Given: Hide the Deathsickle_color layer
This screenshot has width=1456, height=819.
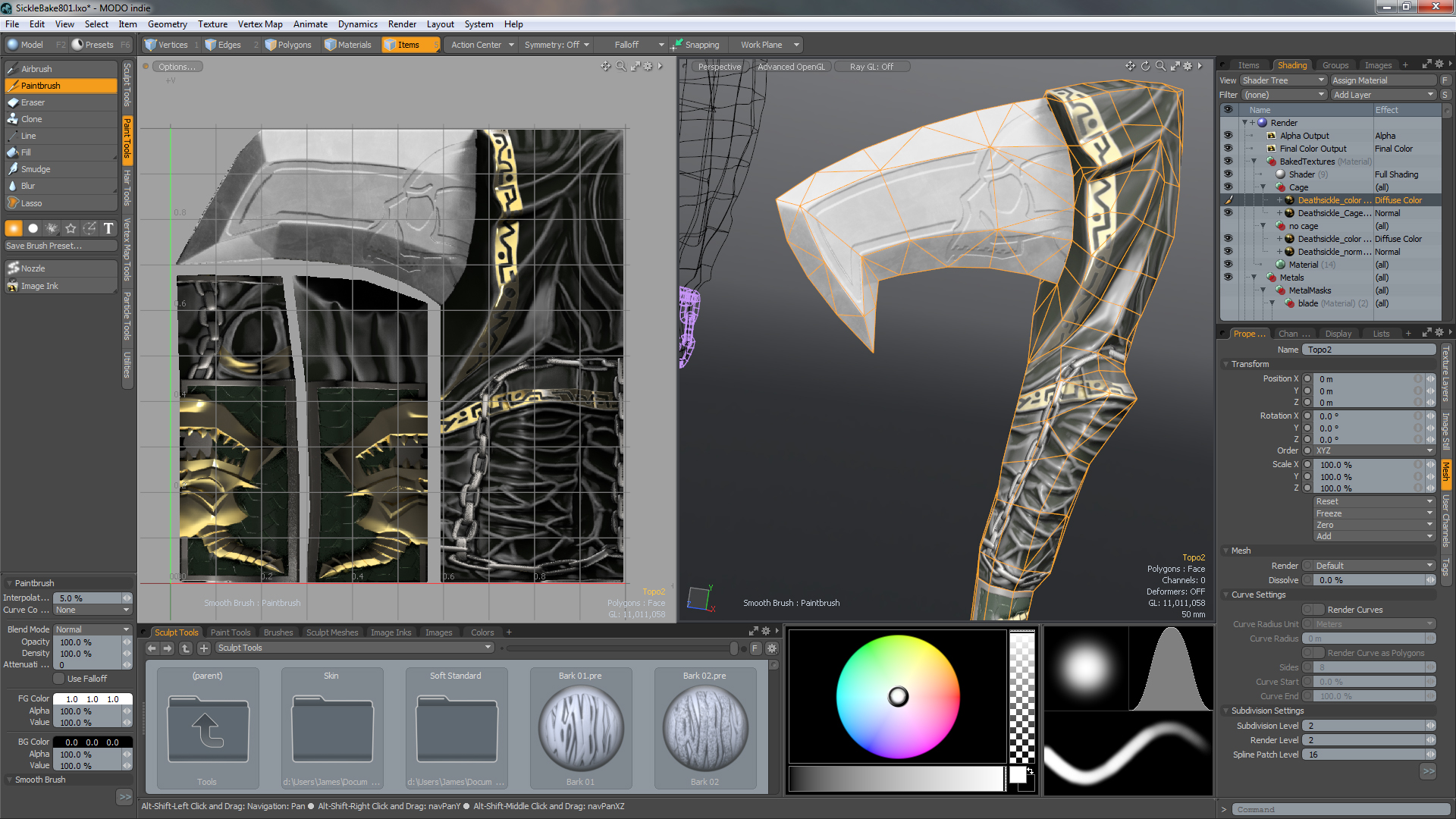Looking at the screenshot, I should [1228, 199].
